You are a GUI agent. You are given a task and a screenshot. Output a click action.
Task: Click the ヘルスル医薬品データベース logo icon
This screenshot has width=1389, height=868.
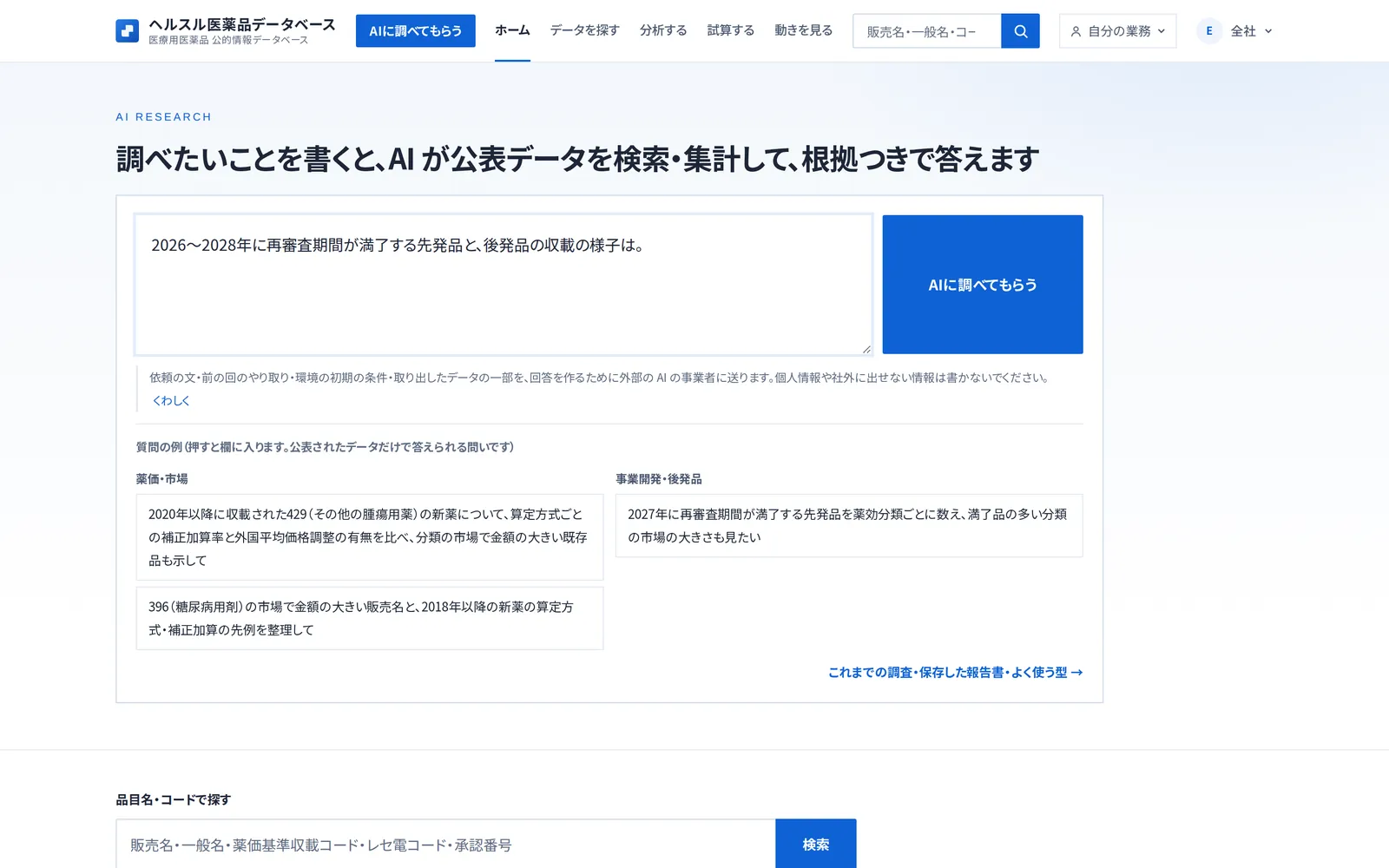click(x=127, y=31)
